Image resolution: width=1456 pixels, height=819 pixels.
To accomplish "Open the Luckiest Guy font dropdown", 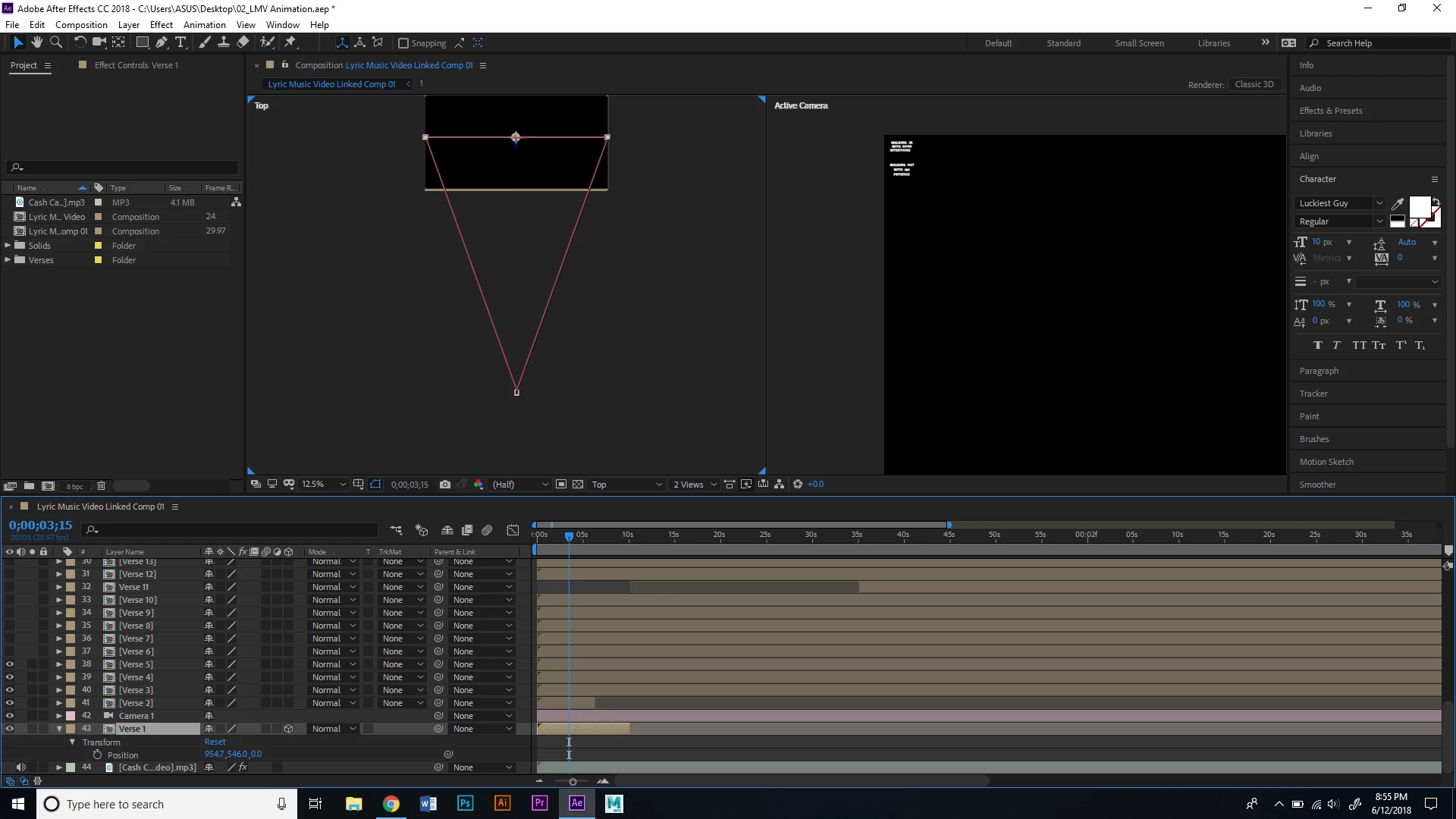I will point(1379,203).
